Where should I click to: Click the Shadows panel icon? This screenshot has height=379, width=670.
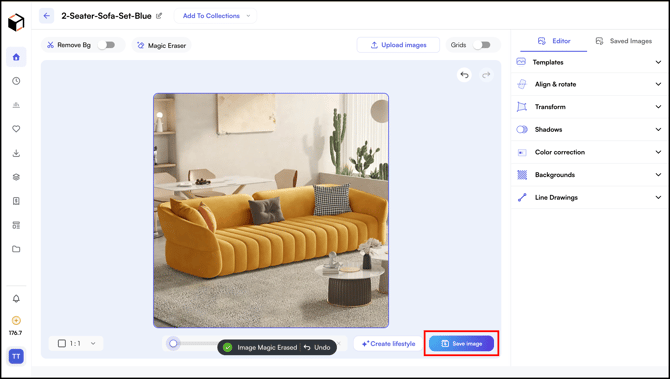coord(522,129)
